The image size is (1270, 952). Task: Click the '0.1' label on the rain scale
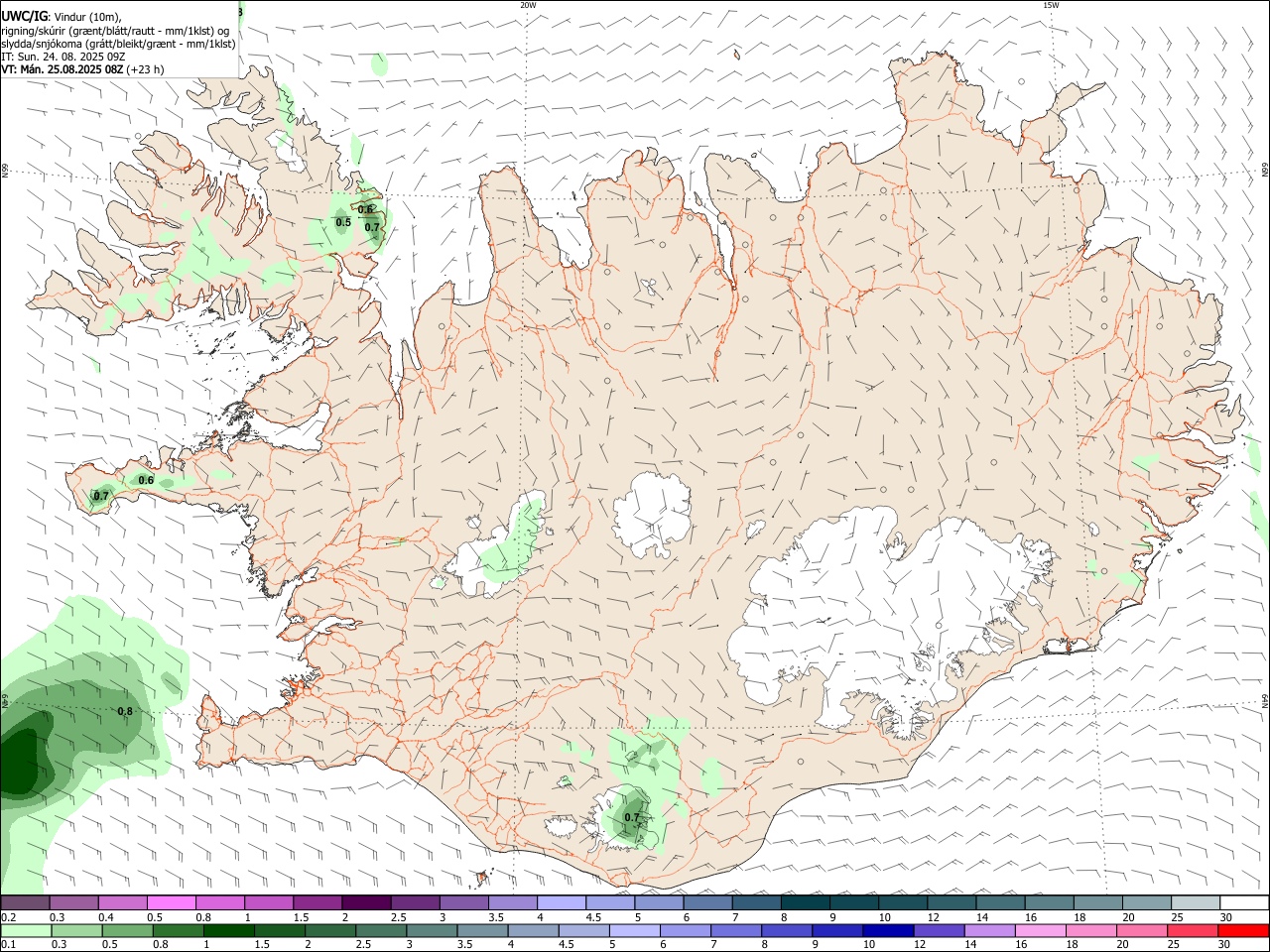8,945
